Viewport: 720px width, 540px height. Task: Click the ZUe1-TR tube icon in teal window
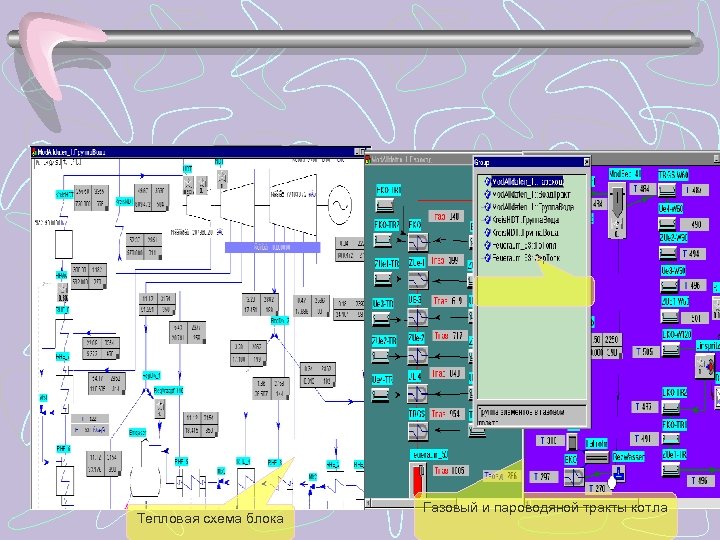click(382, 279)
